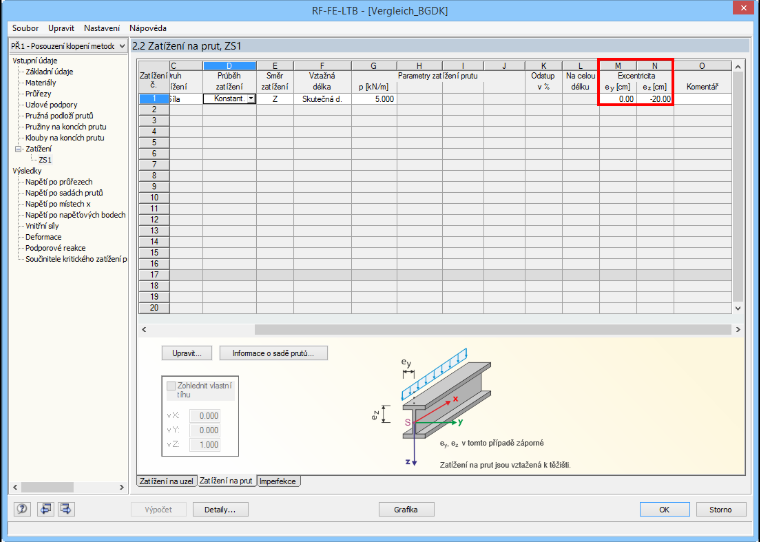The width and height of the screenshot is (760, 542).
Task: Select Uzlové podpory in the tree
Action: coord(51,105)
